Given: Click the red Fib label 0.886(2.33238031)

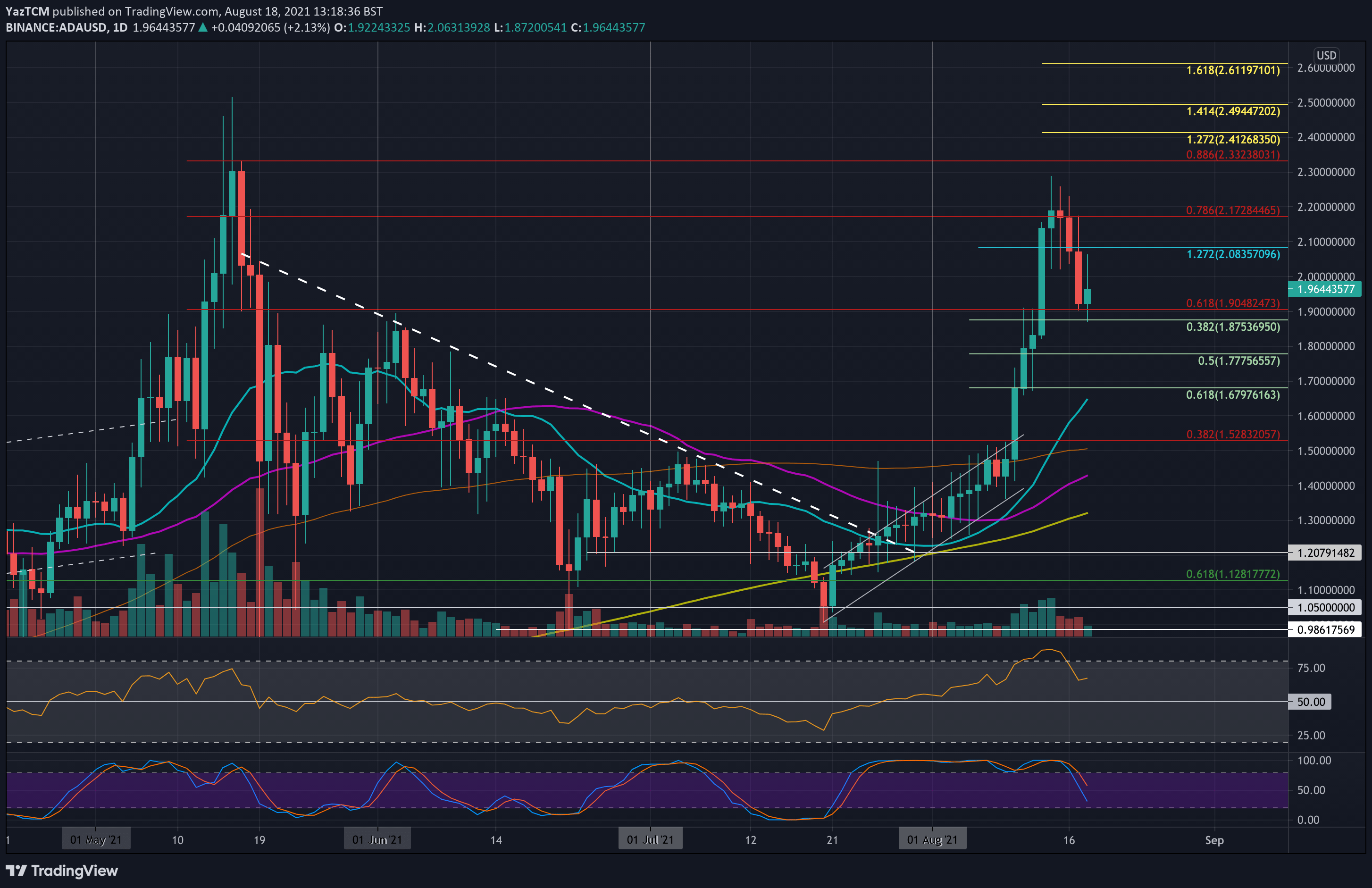Looking at the screenshot, I should click(x=1232, y=155).
